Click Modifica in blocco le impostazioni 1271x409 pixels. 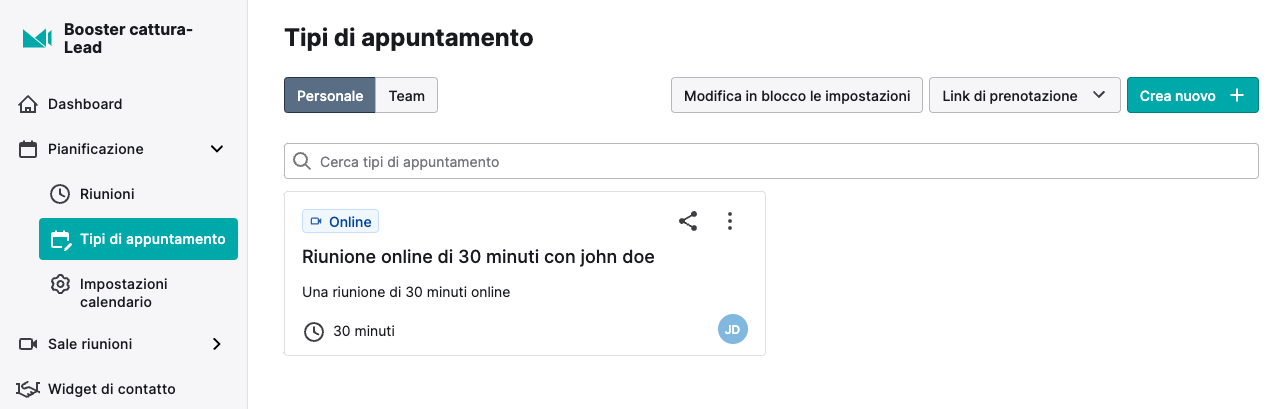(x=796, y=96)
